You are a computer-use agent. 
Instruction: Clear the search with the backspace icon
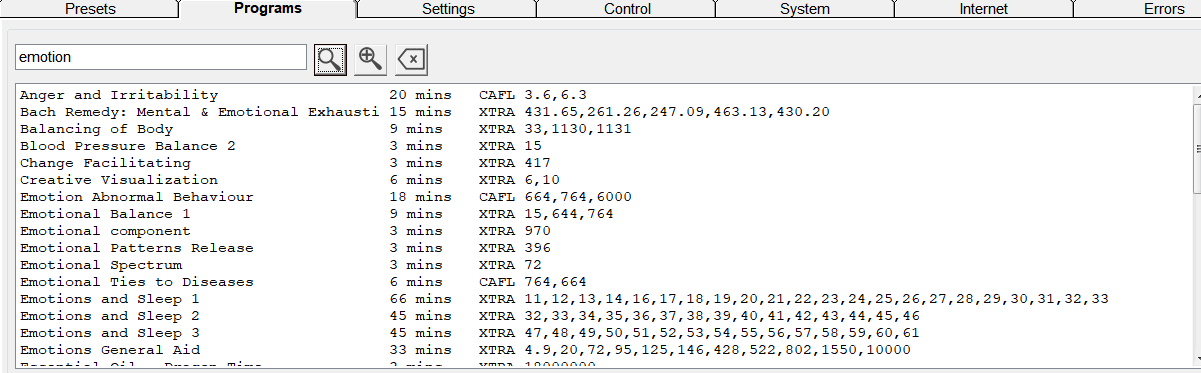412,59
